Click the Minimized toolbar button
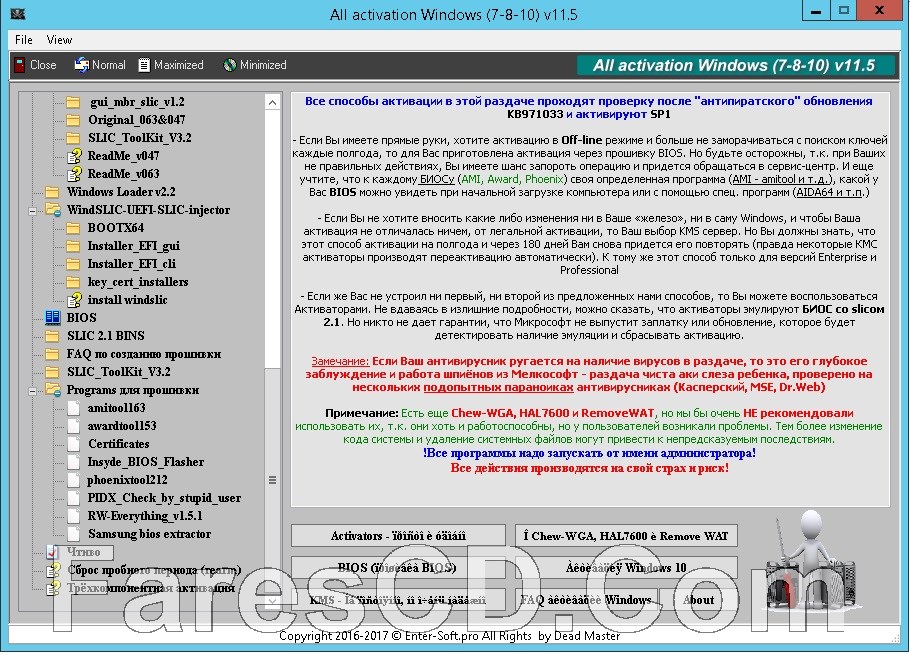Viewport: 910px width, 654px height. [x=255, y=65]
